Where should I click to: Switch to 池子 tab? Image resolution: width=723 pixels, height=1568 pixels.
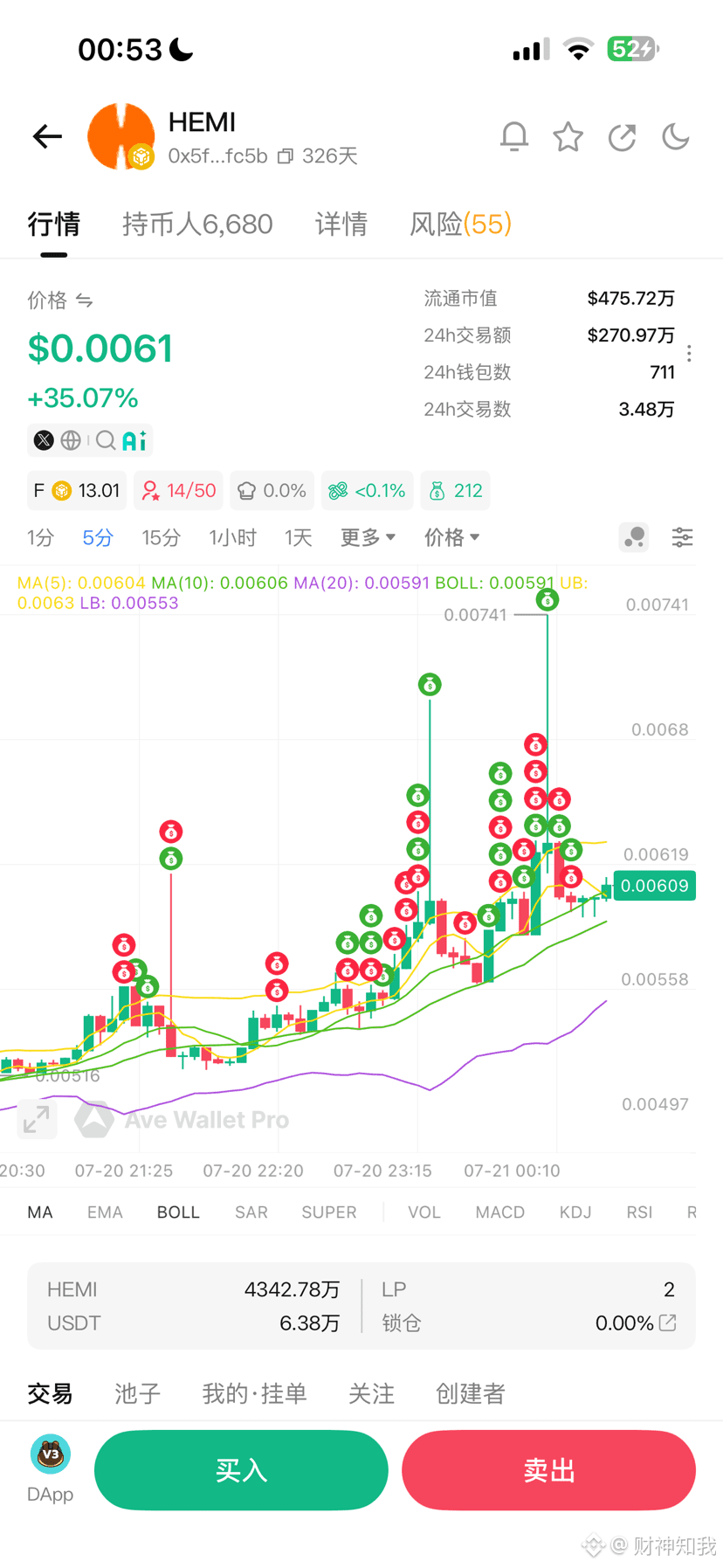point(138,1393)
